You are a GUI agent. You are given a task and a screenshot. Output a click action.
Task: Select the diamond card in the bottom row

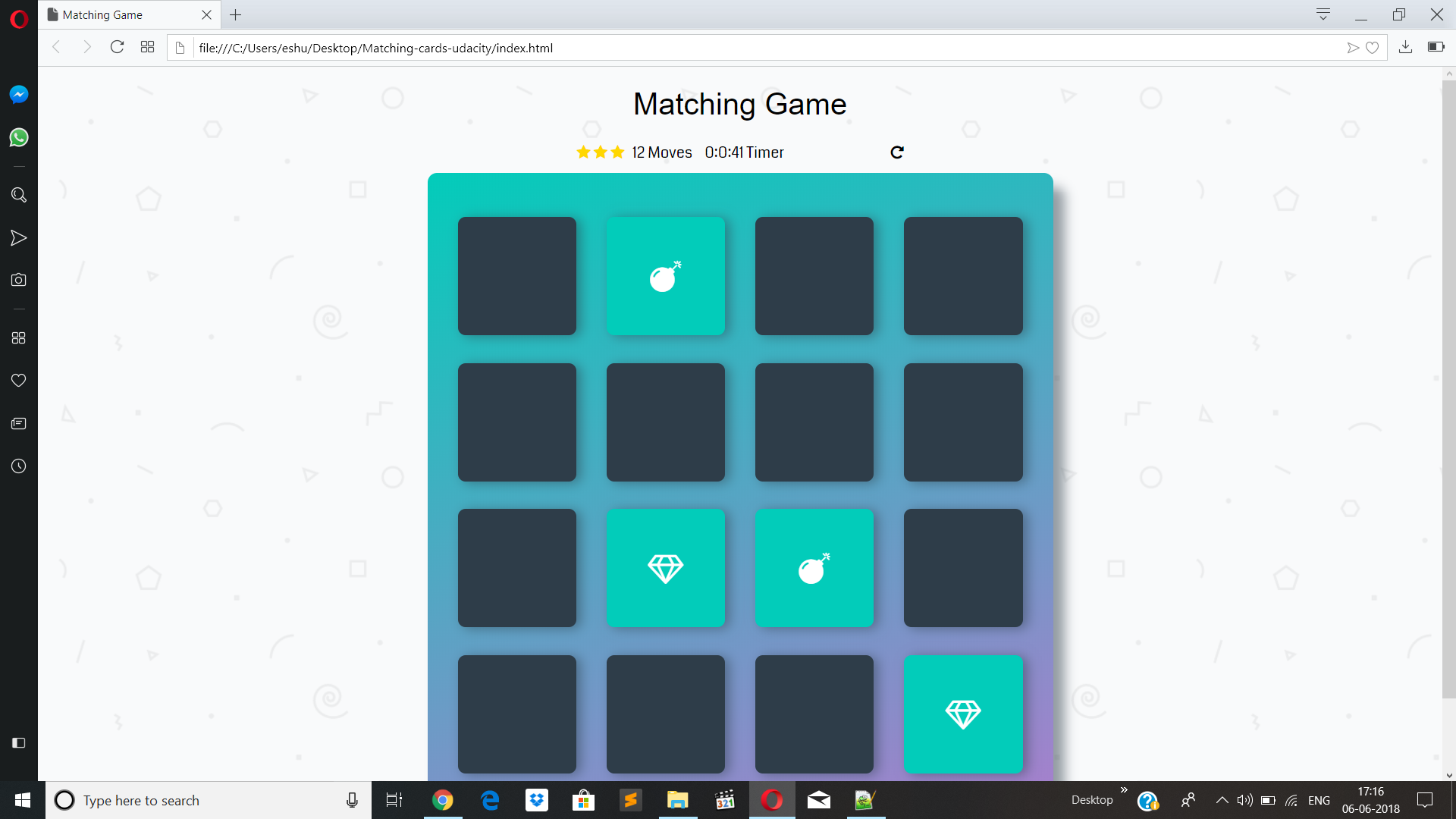point(963,714)
